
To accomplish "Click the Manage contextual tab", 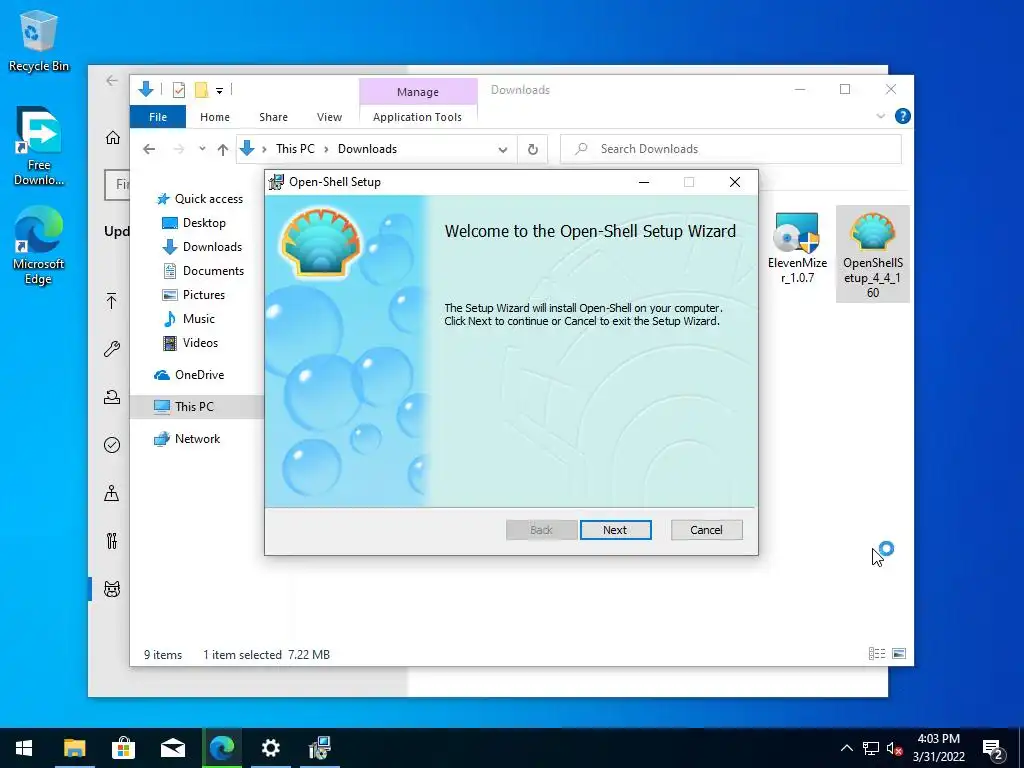I will point(418,92).
